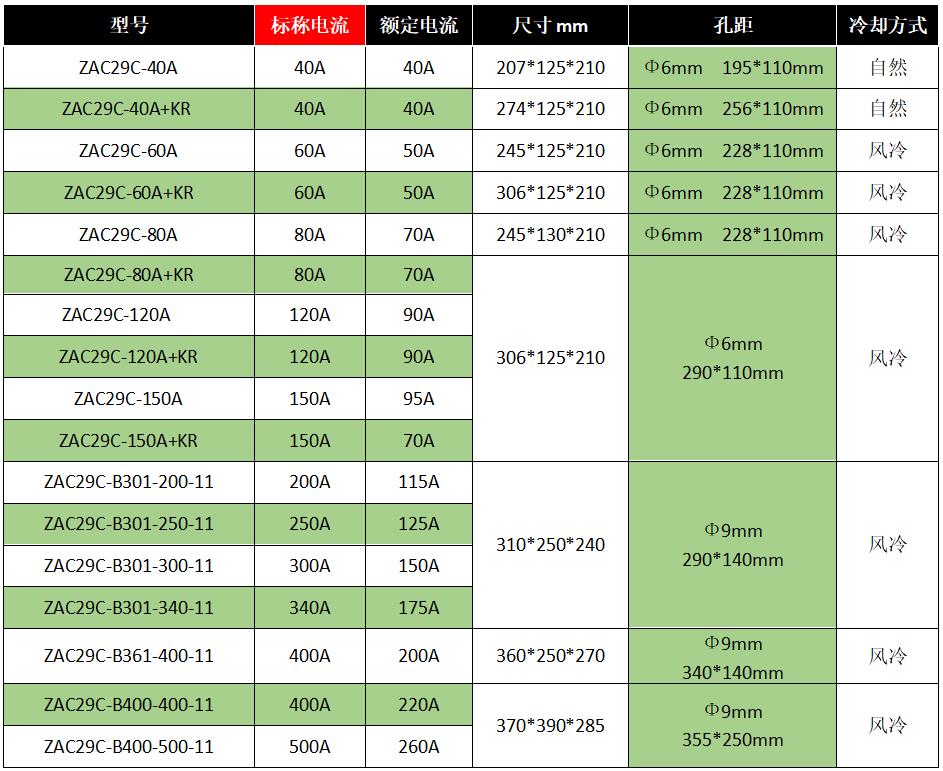This screenshot has height=771, width=943.
Task: Click the 额定电流 column header
Action: 419,26
